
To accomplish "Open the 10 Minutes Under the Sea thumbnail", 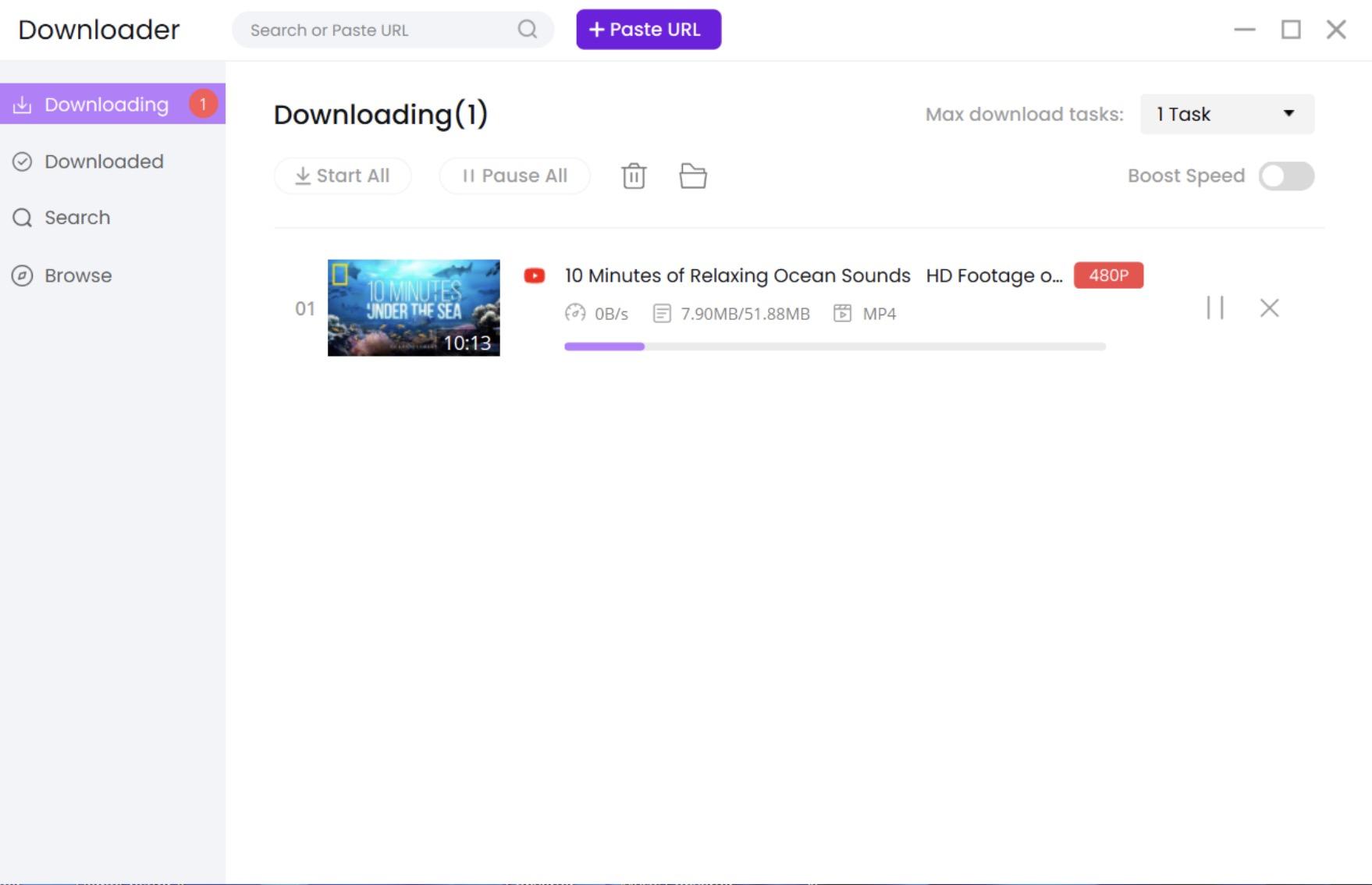I will pos(414,308).
